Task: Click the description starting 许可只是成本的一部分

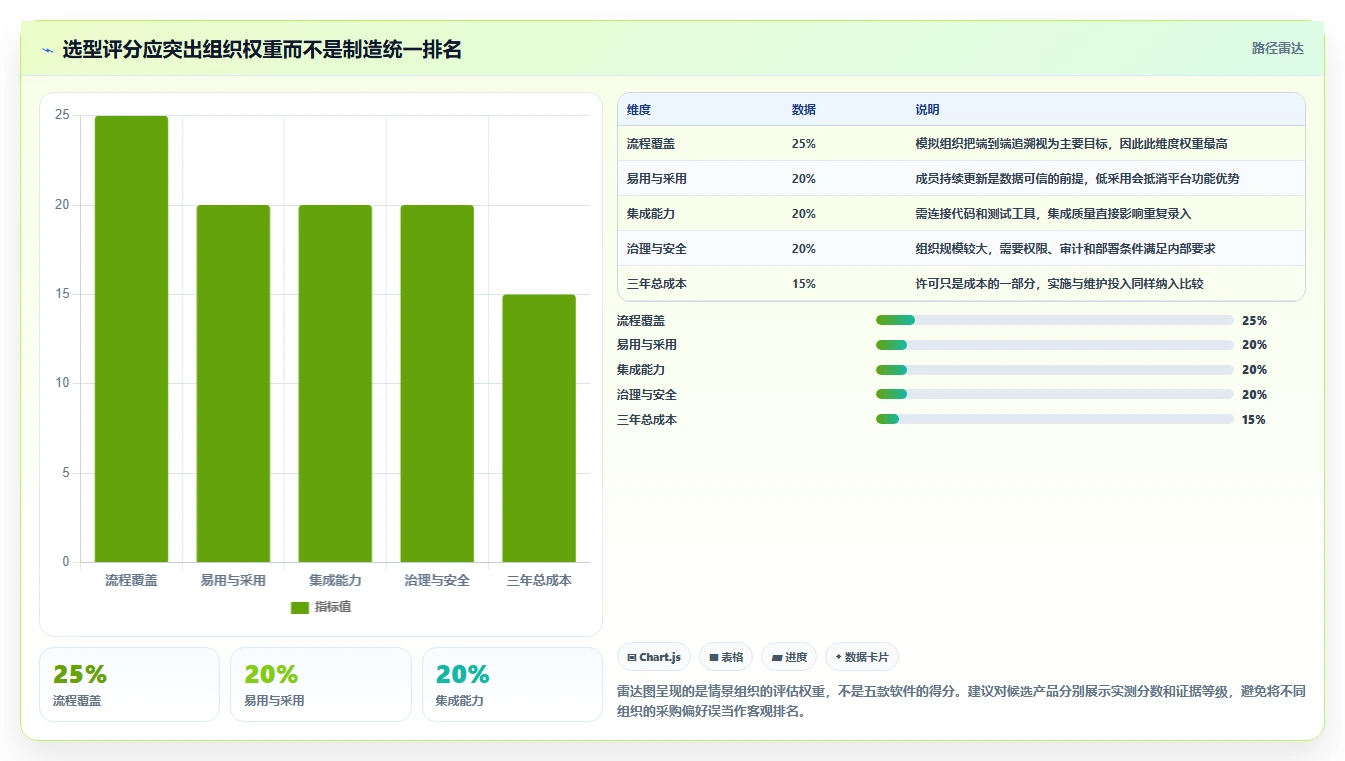Action: coord(1059,284)
